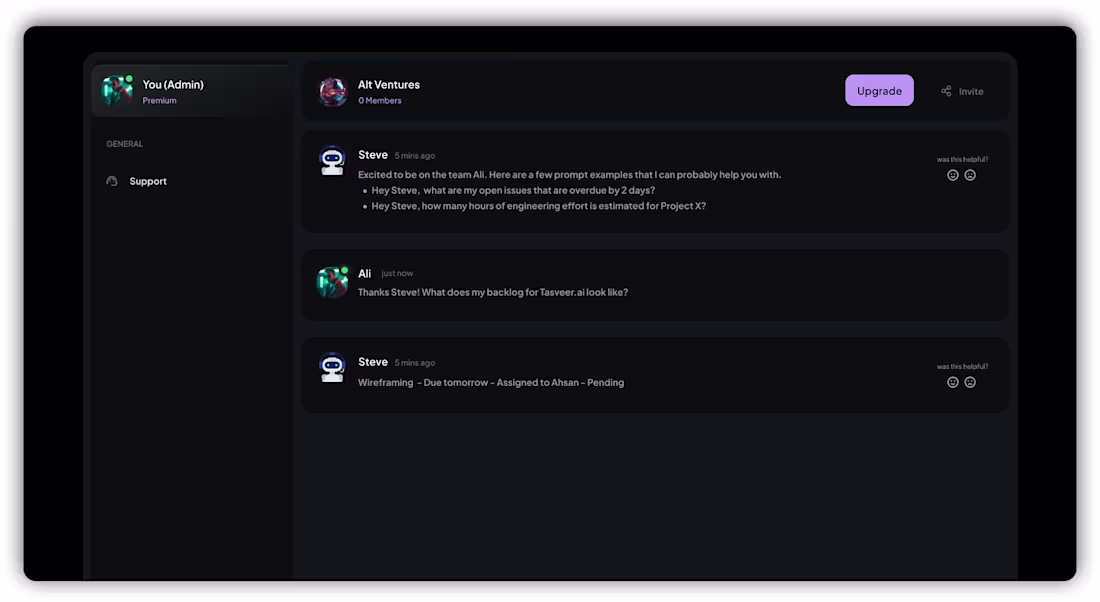
Task: Click the Premium plan label under your name
Action: click(x=159, y=101)
